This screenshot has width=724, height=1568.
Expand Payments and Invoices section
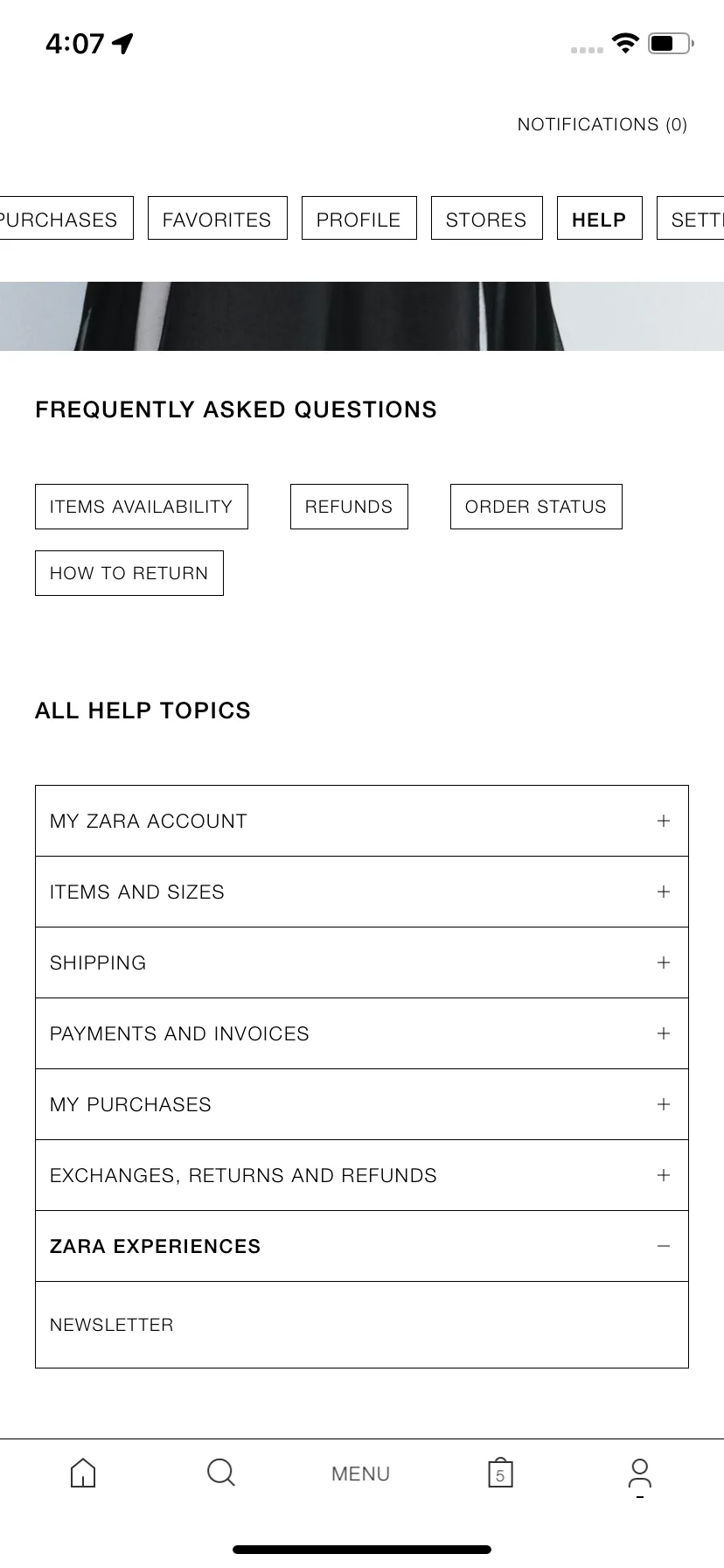(362, 1033)
